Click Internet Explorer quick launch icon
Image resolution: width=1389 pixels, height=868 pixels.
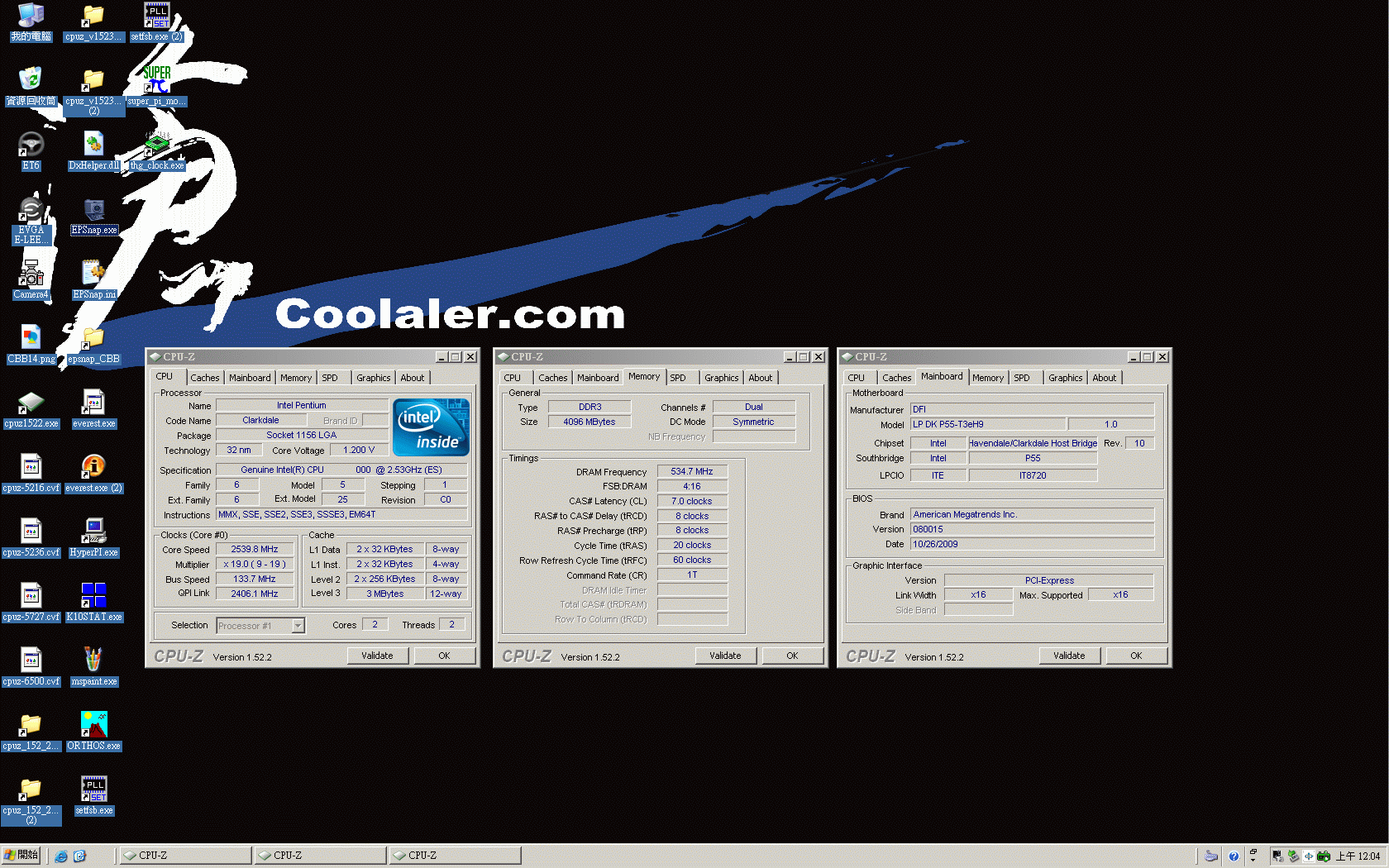tap(61, 856)
